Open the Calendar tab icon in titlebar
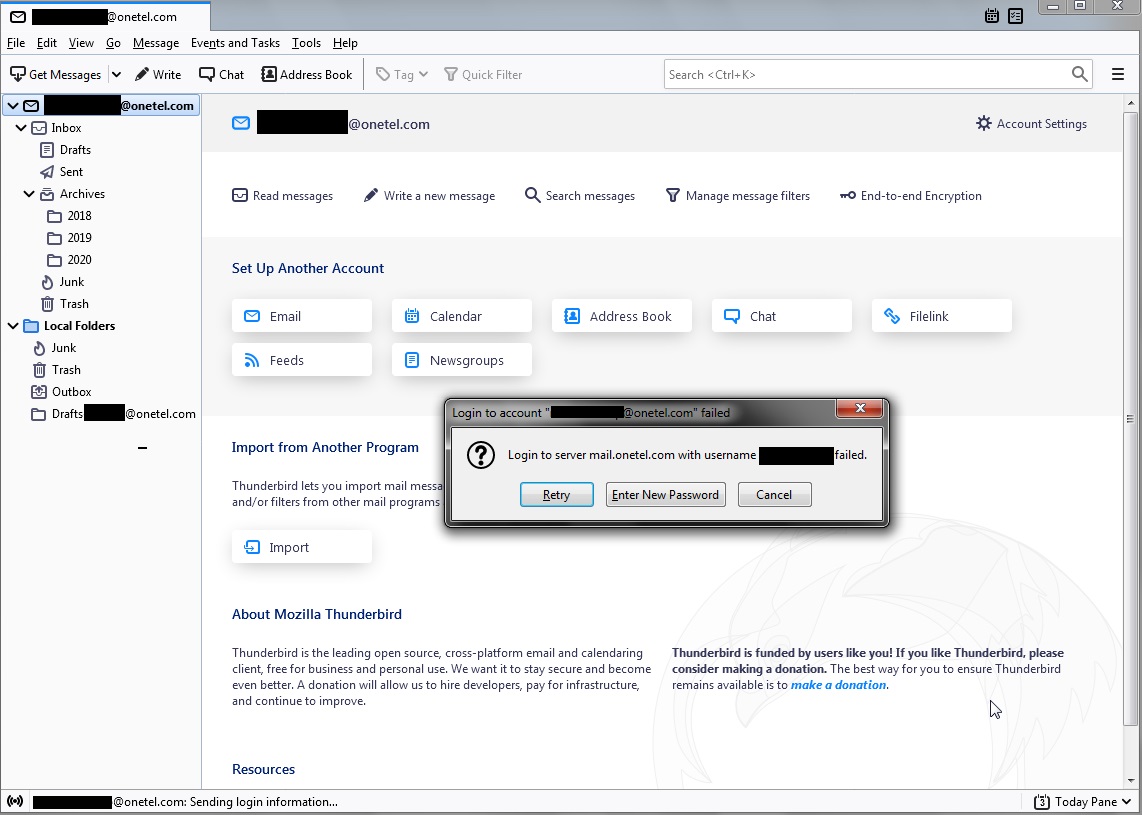 990,17
